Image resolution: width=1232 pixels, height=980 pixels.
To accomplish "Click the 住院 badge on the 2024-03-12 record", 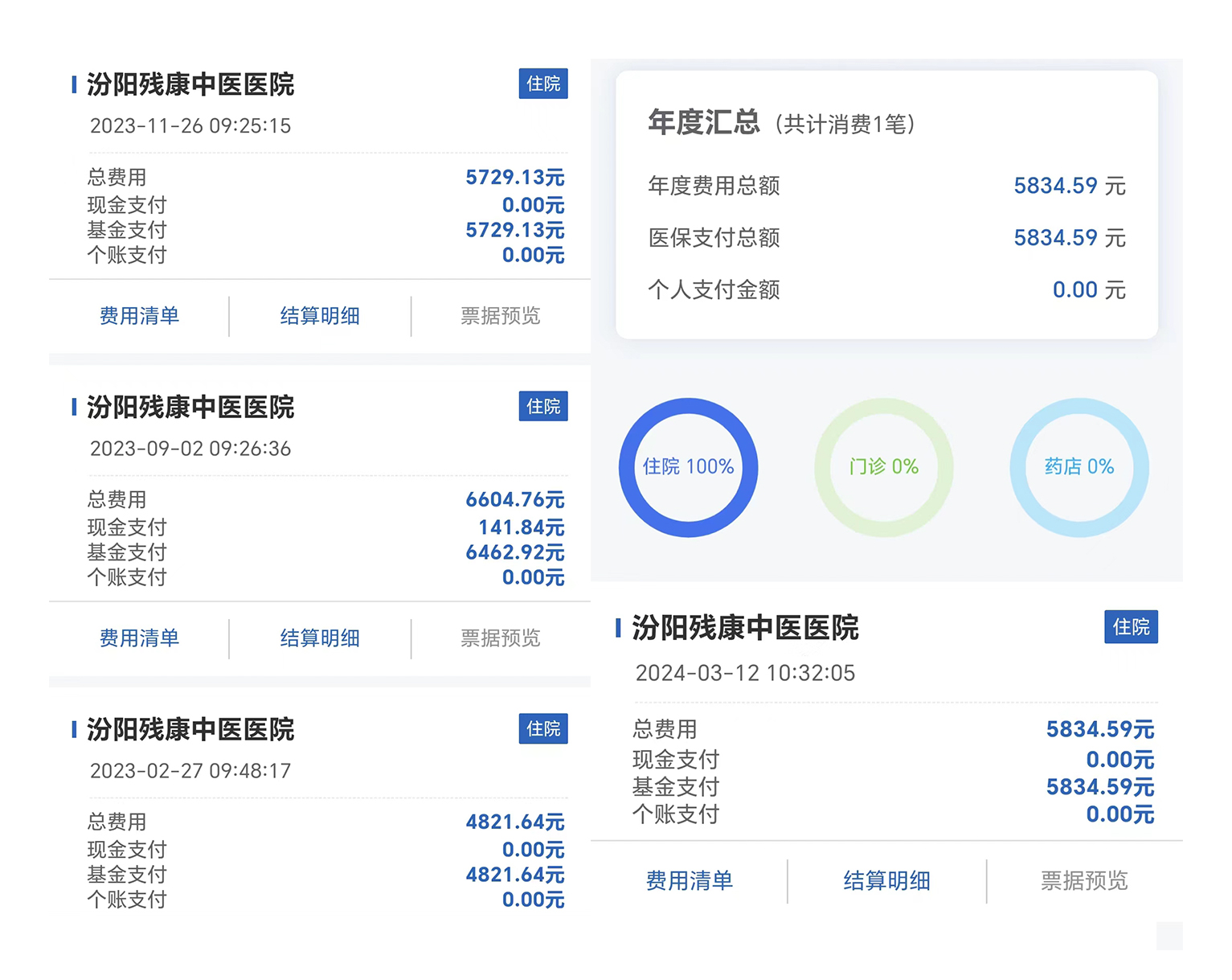I will [1131, 627].
